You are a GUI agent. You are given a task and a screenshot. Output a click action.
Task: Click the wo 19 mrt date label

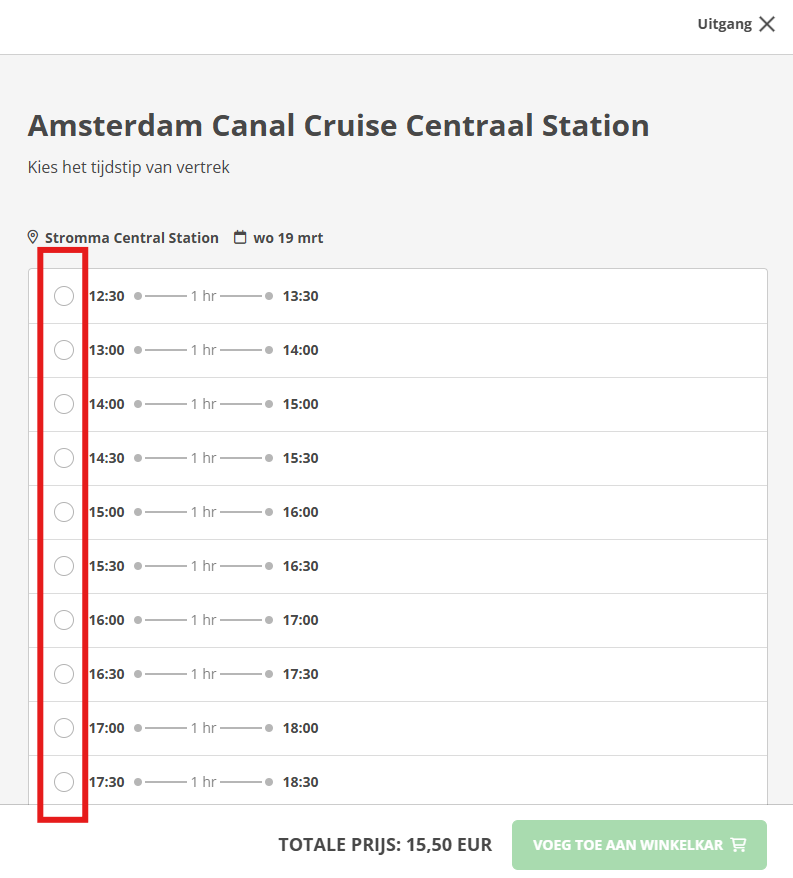tap(288, 238)
